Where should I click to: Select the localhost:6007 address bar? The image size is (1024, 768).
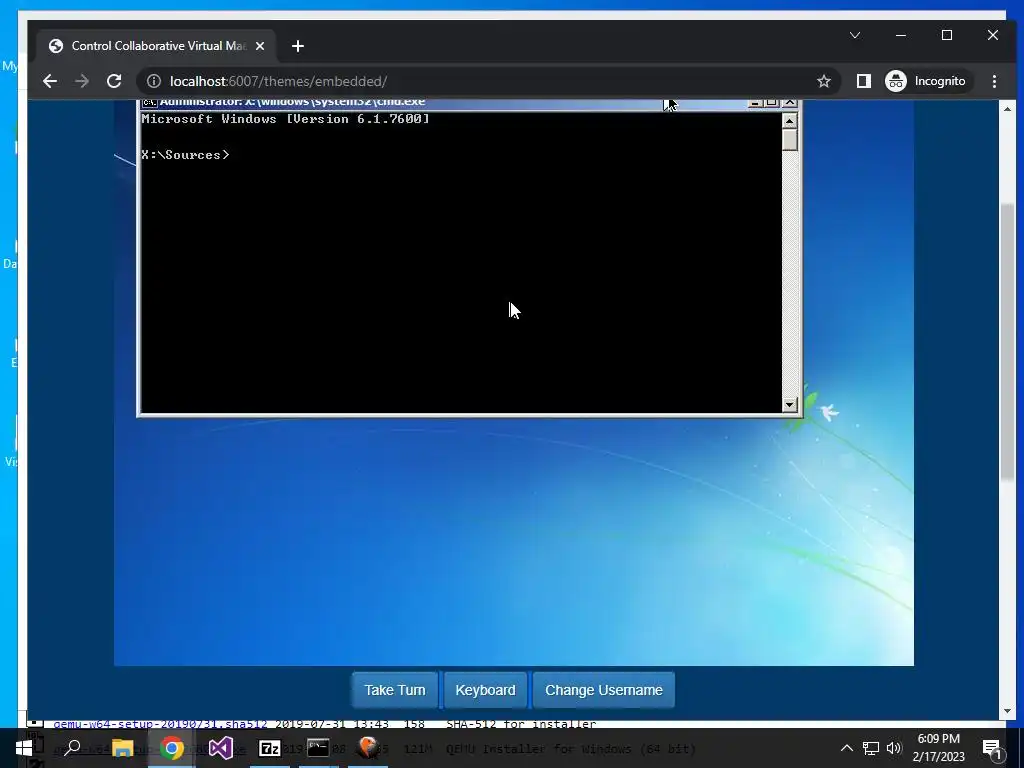click(x=487, y=81)
